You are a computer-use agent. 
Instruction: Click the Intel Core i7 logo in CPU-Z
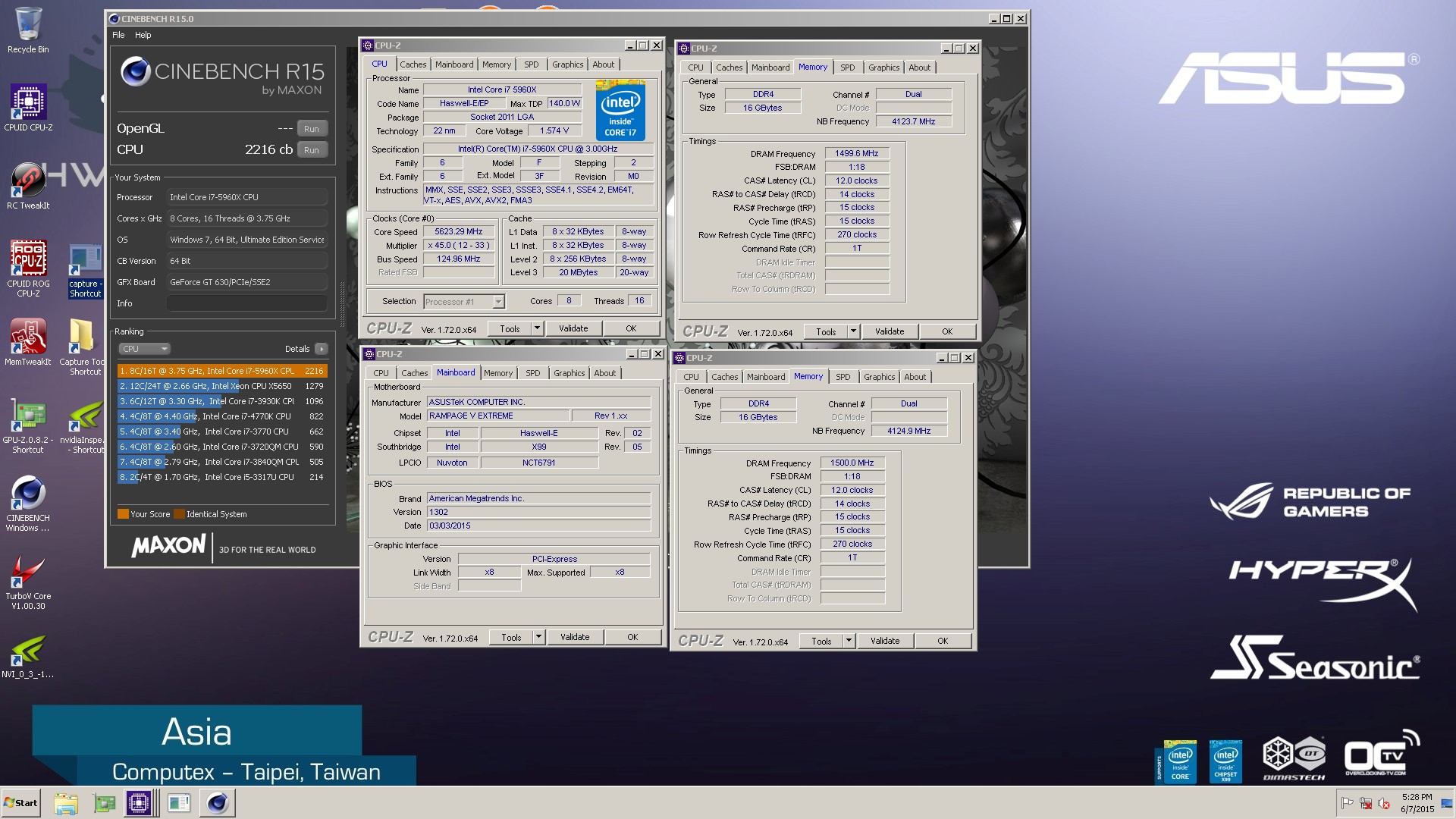620,111
